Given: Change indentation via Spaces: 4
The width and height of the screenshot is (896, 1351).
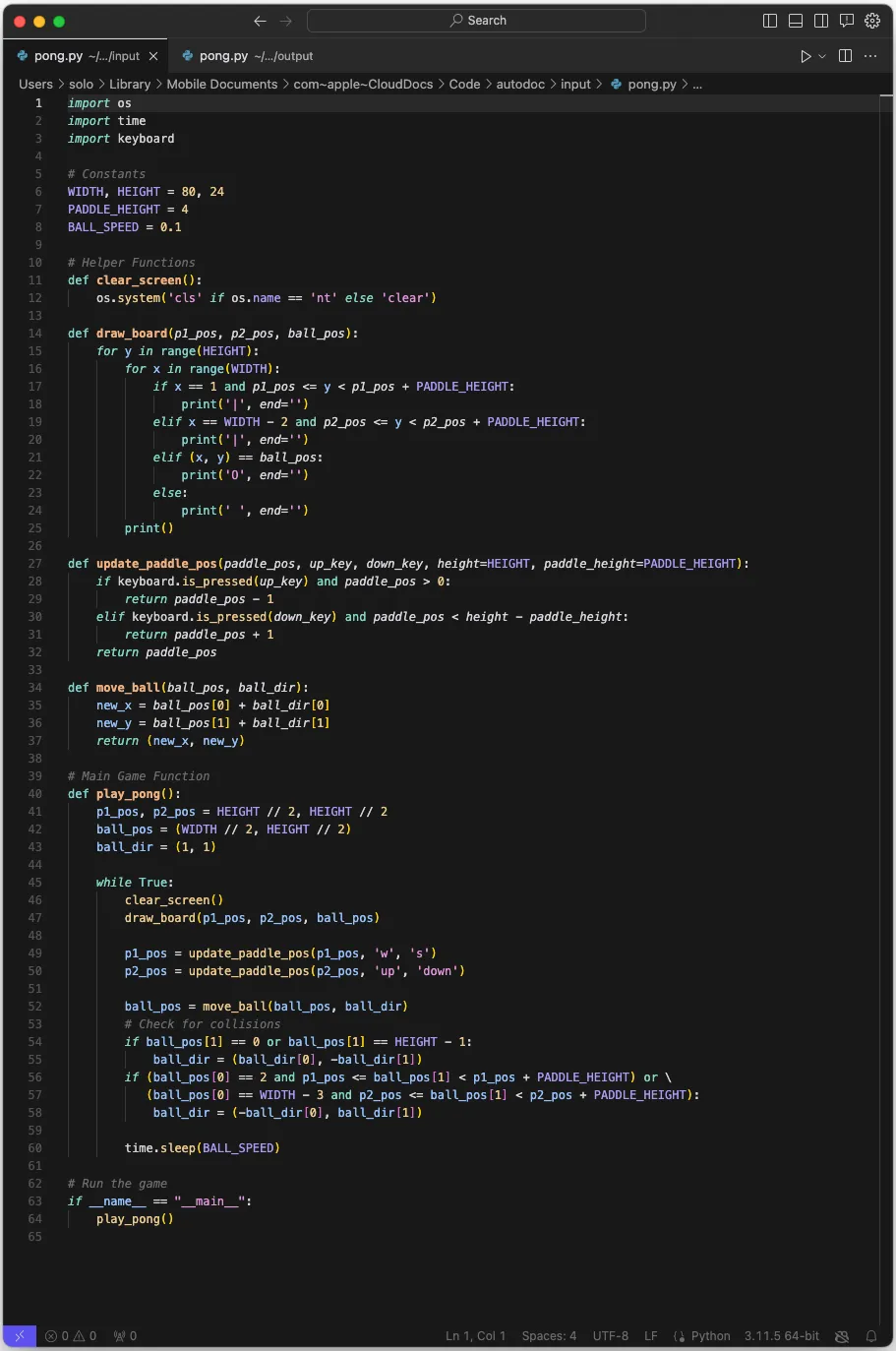Looking at the screenshot, I should [x=549, y=1336].
